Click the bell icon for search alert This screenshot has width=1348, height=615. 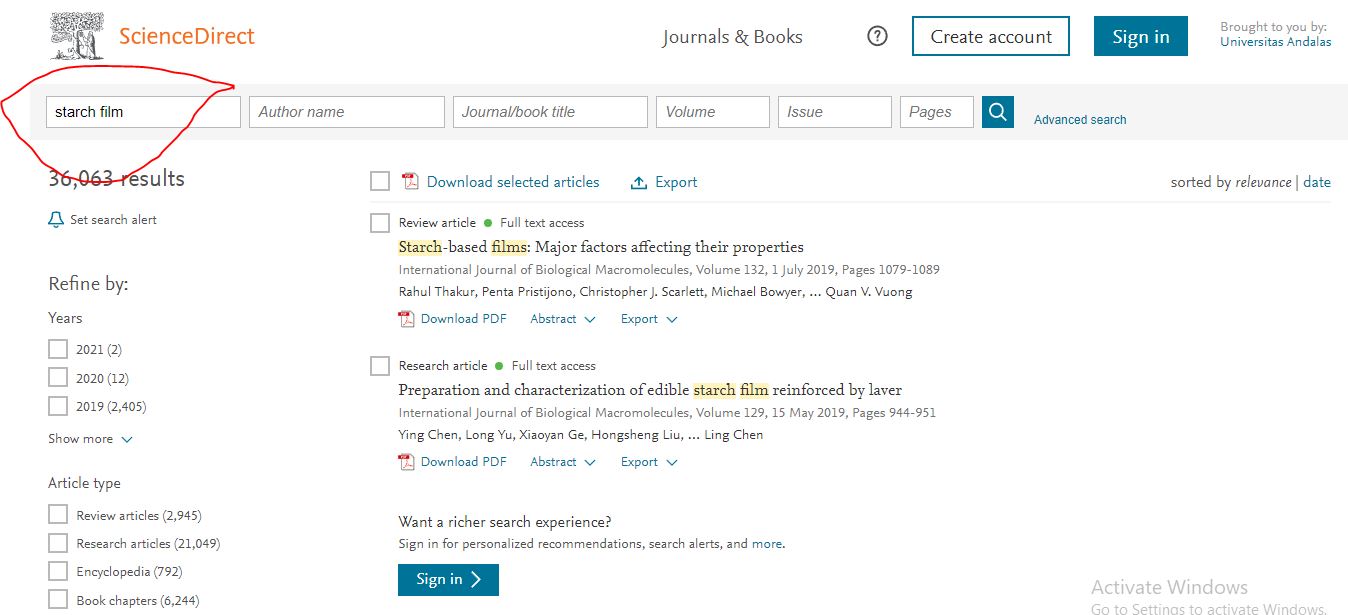56,220
